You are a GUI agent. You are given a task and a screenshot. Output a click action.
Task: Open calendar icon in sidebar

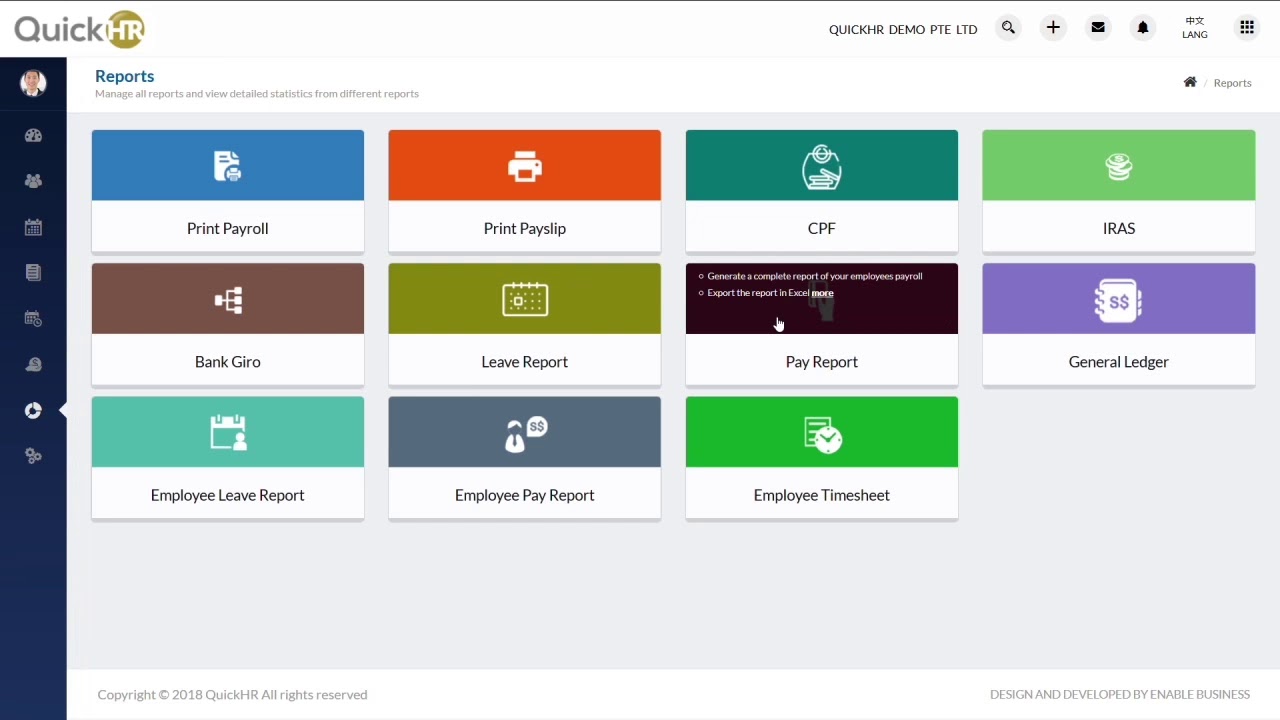tap(33, 227)
